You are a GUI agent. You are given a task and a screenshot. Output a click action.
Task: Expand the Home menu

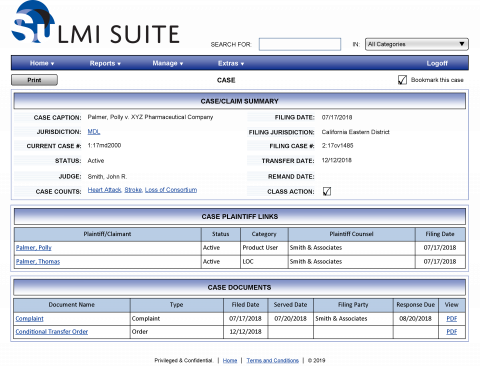click(x=42, y=63)
